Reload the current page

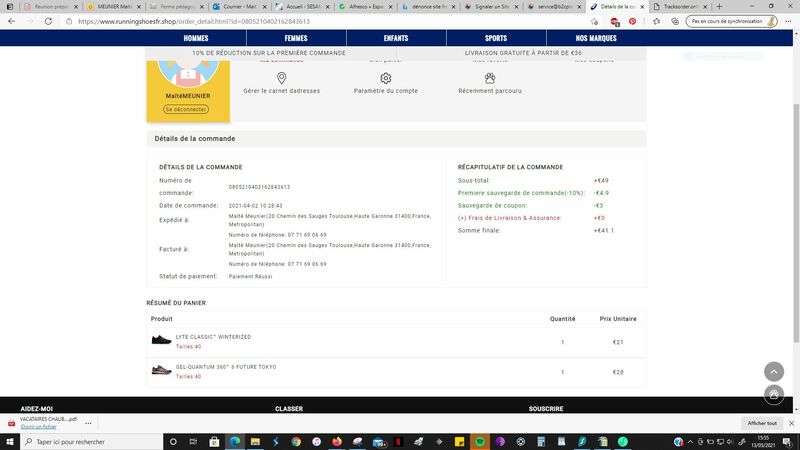tap(48, 21)
